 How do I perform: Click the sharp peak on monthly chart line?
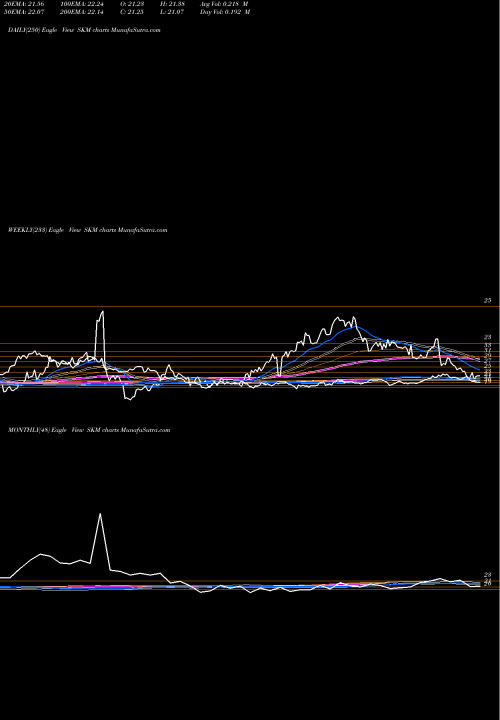point(100,514)
